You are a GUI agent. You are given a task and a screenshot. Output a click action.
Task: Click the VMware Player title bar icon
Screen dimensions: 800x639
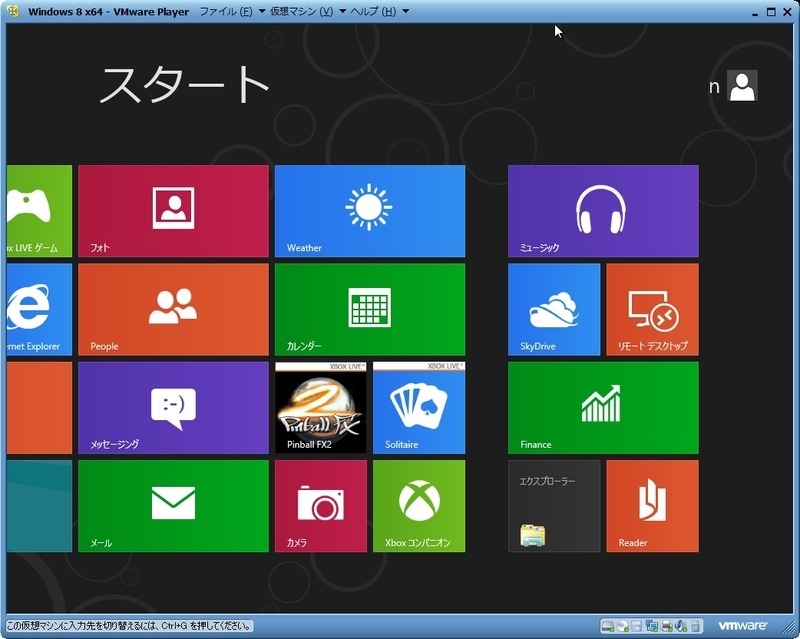(14, 11)
